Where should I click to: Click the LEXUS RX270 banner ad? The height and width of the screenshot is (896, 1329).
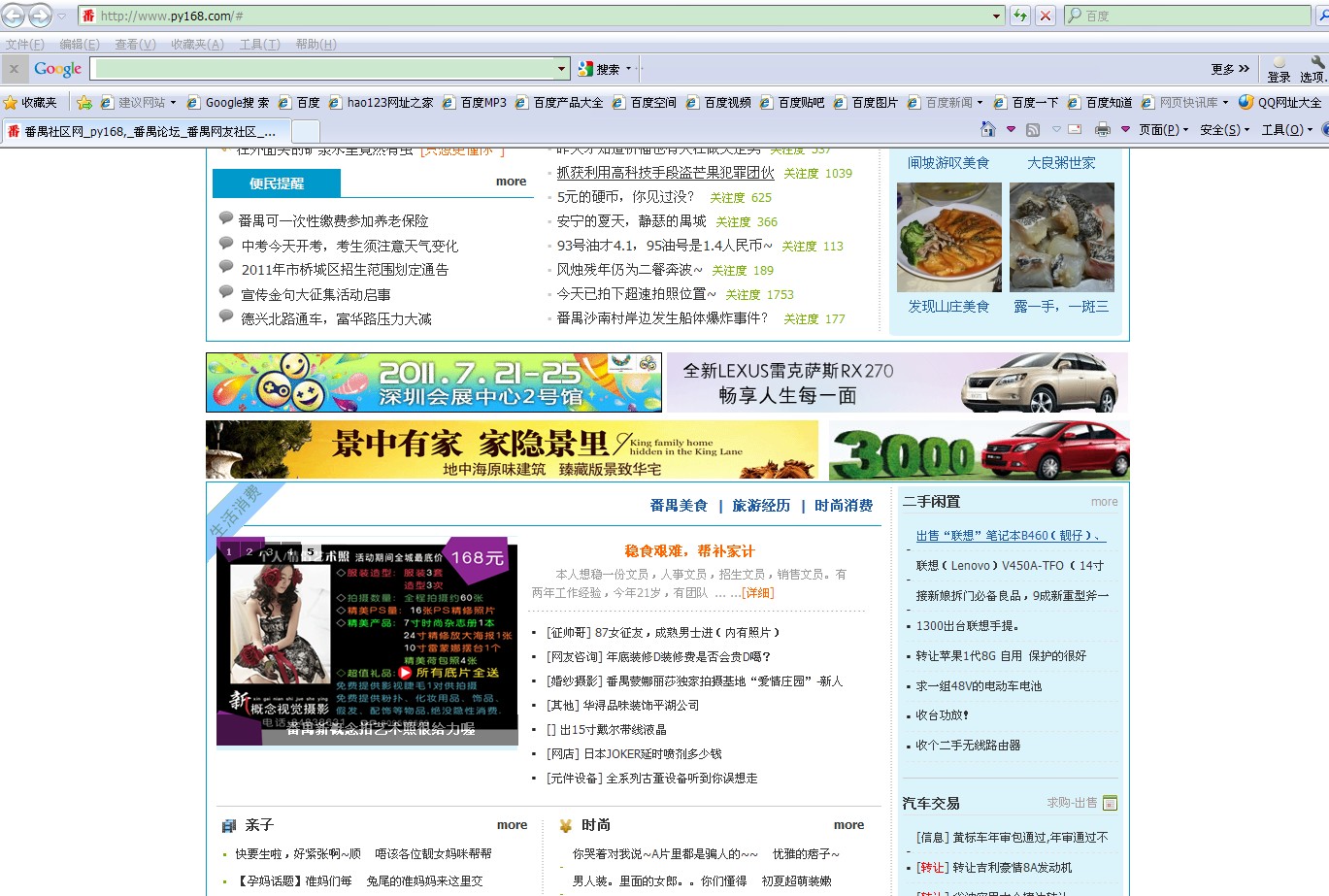[x=898, y=382]
